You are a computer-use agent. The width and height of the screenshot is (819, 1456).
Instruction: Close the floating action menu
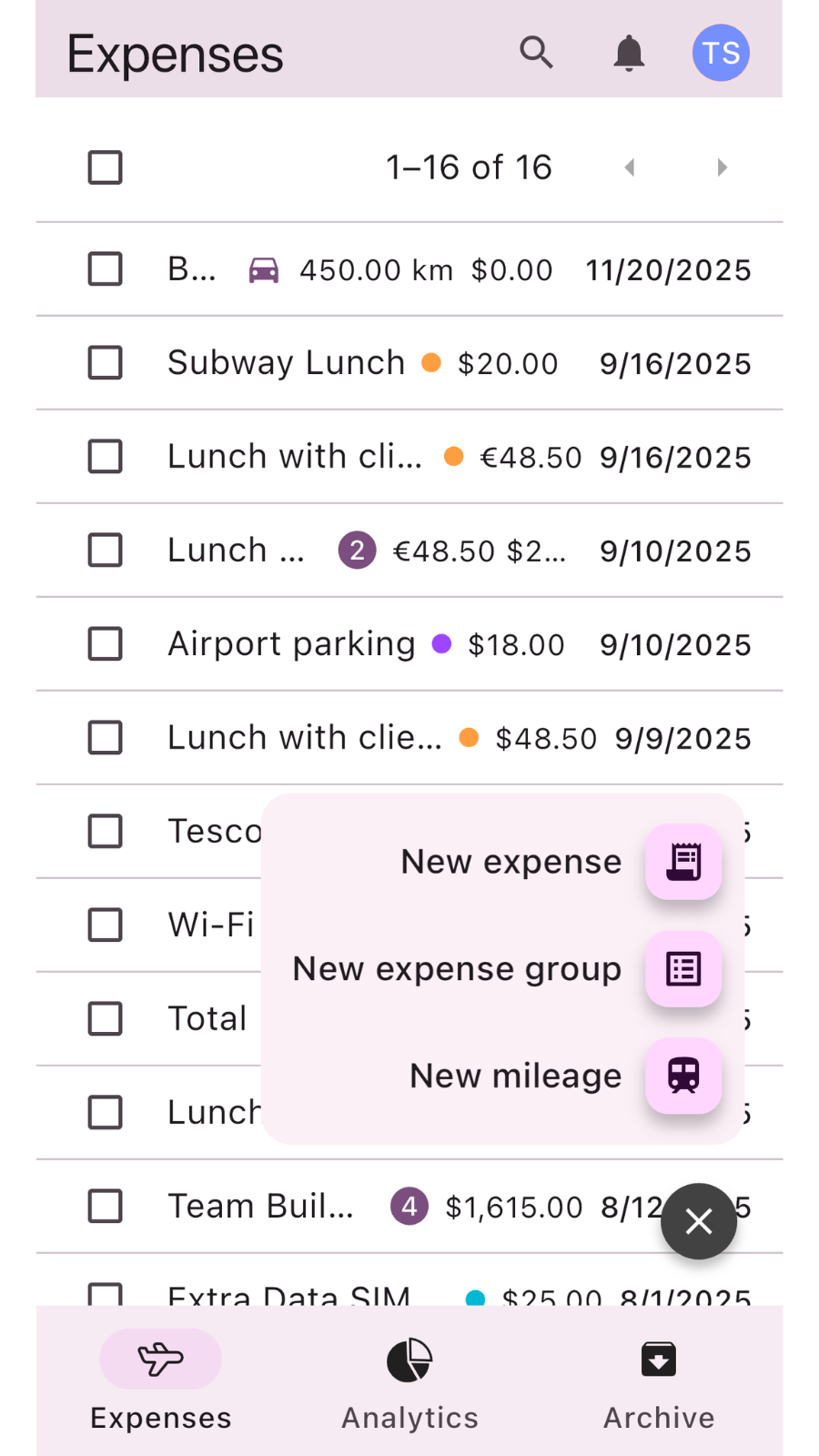(x=699, y=1221)
